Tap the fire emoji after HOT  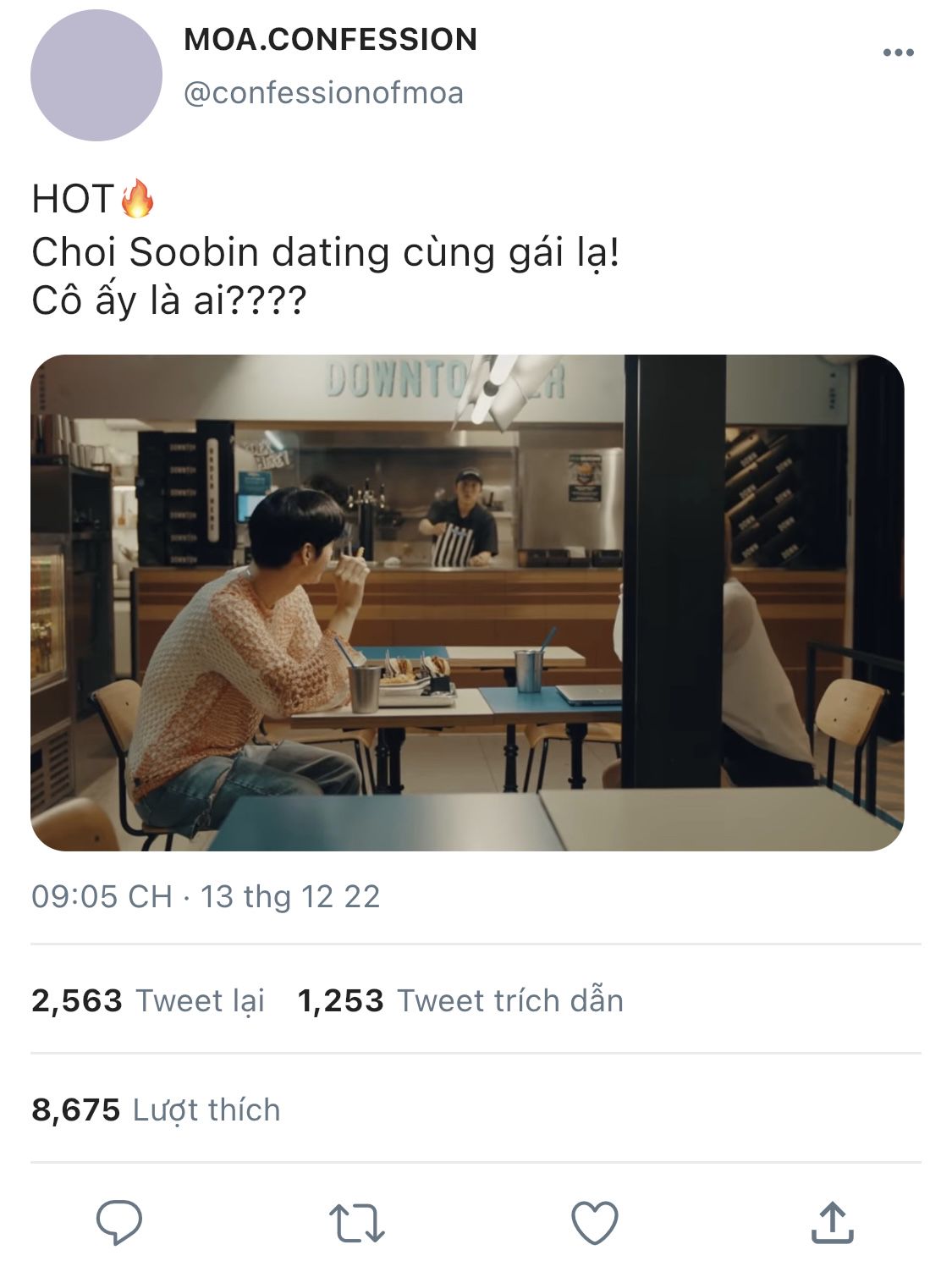137,199
